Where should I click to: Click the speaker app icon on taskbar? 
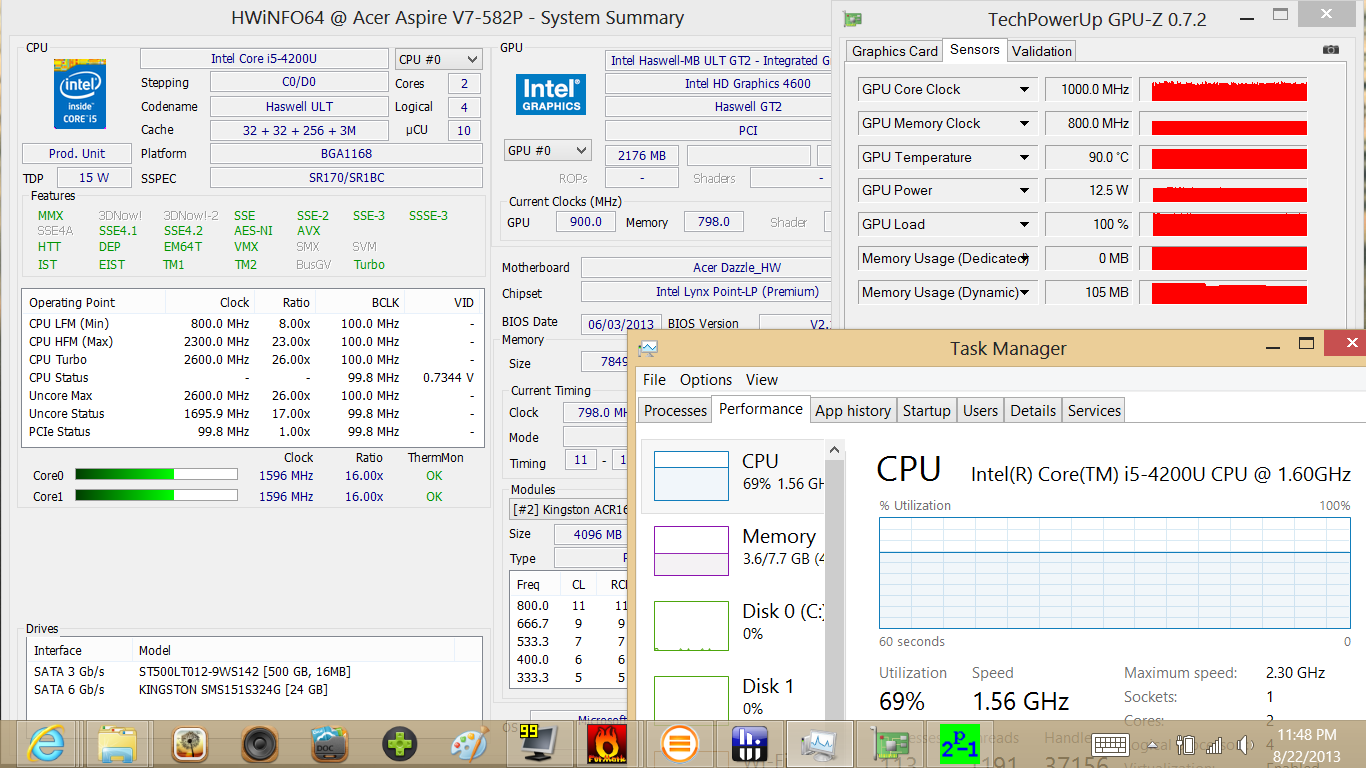260,744
